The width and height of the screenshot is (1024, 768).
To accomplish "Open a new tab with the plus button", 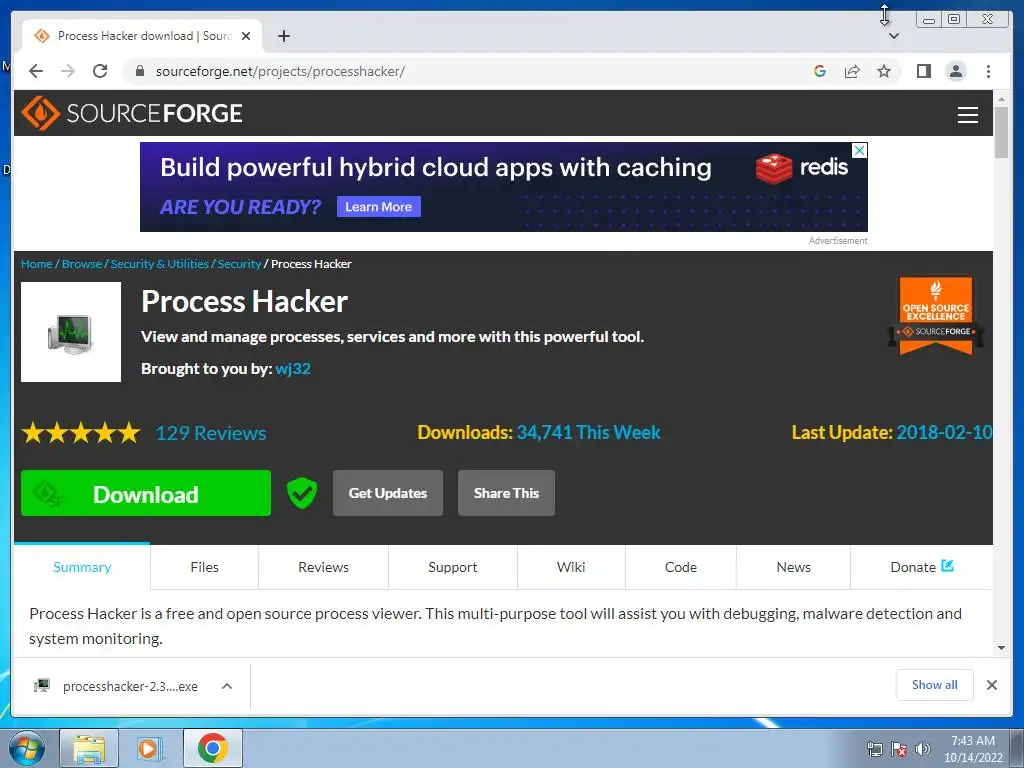I will (283, 36).
